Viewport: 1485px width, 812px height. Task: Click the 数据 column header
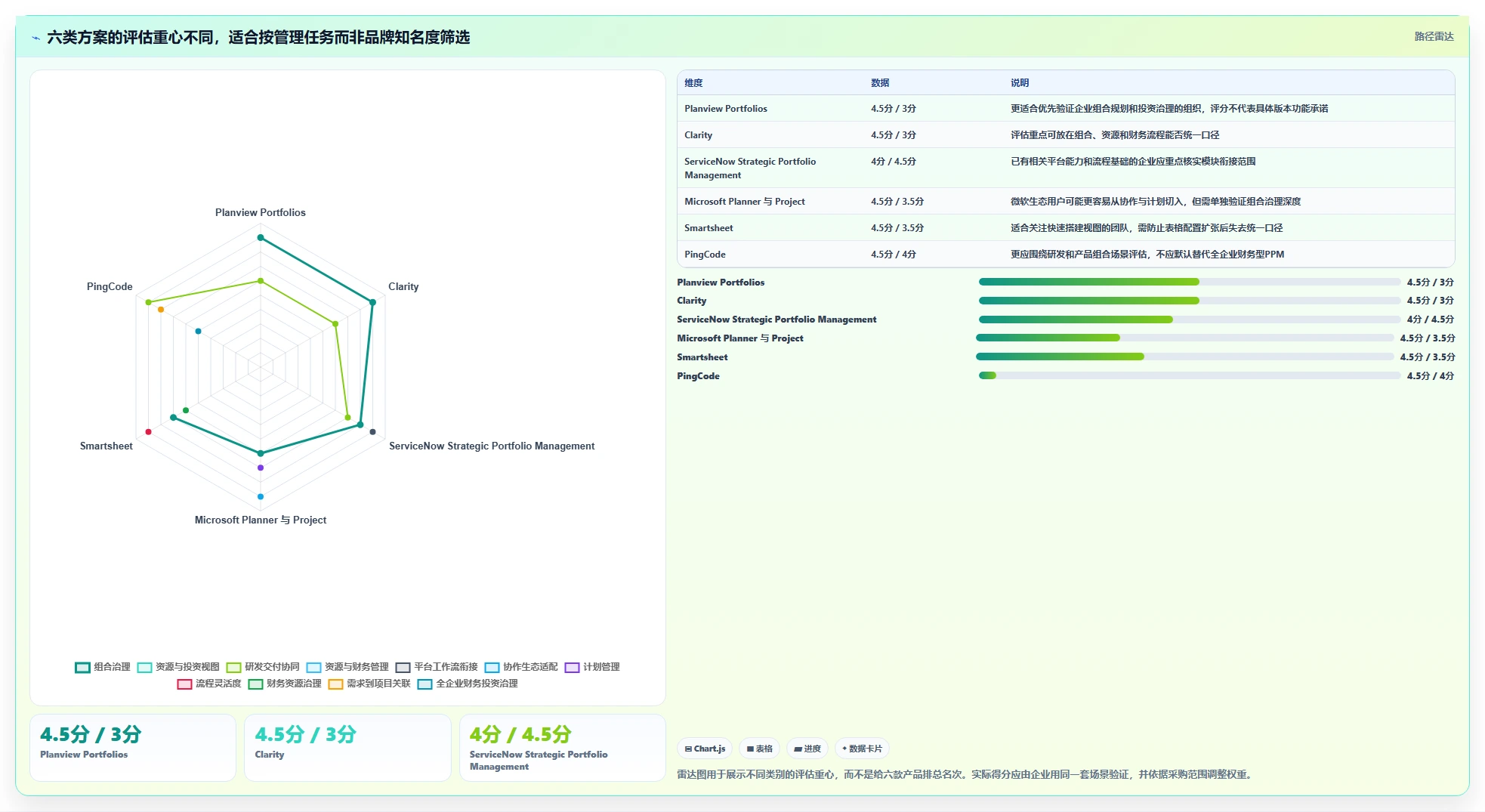(880, 83)
